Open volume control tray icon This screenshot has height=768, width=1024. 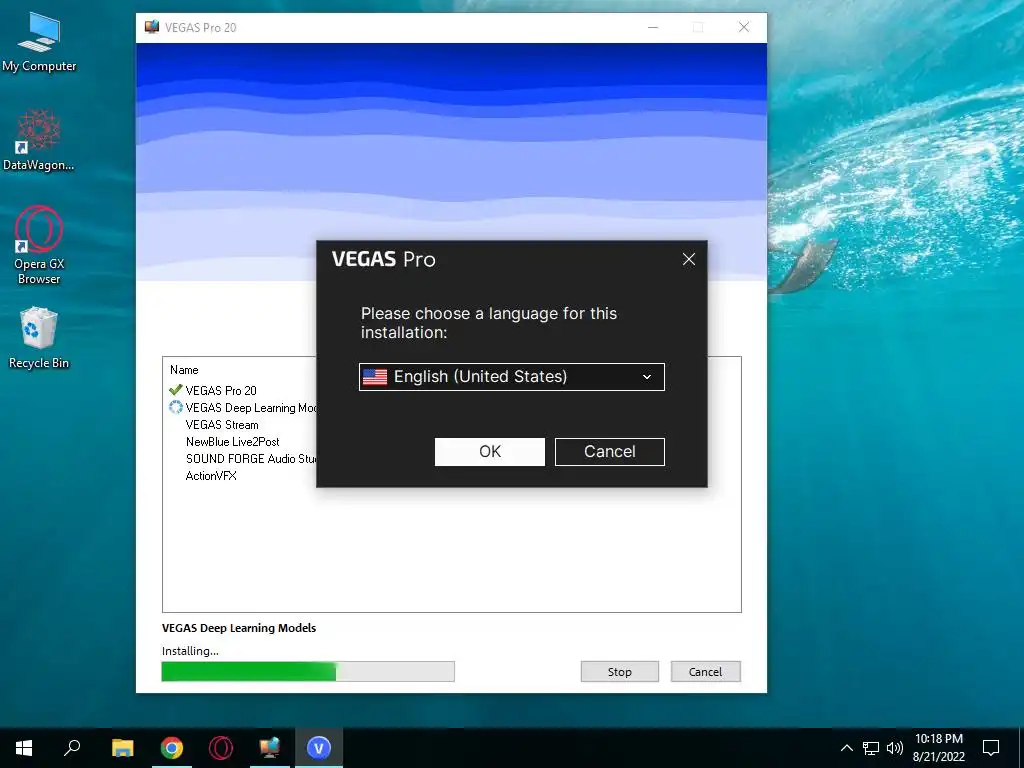pos(895,748)
